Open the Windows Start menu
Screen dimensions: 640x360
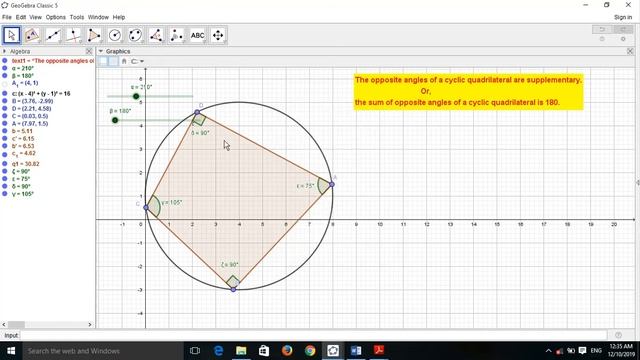tap(11, 351)
